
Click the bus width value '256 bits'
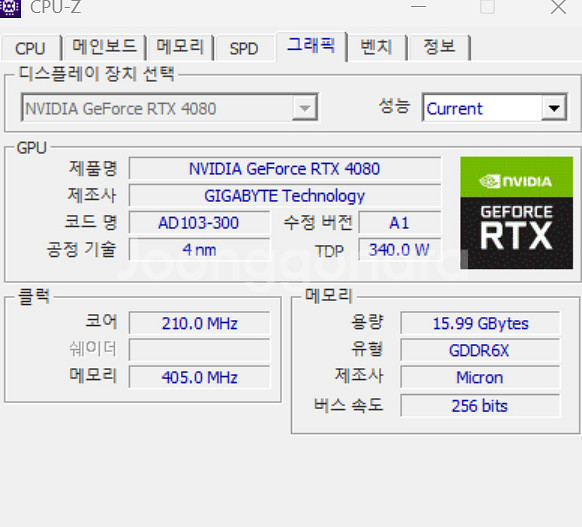(x=480, y=406)
